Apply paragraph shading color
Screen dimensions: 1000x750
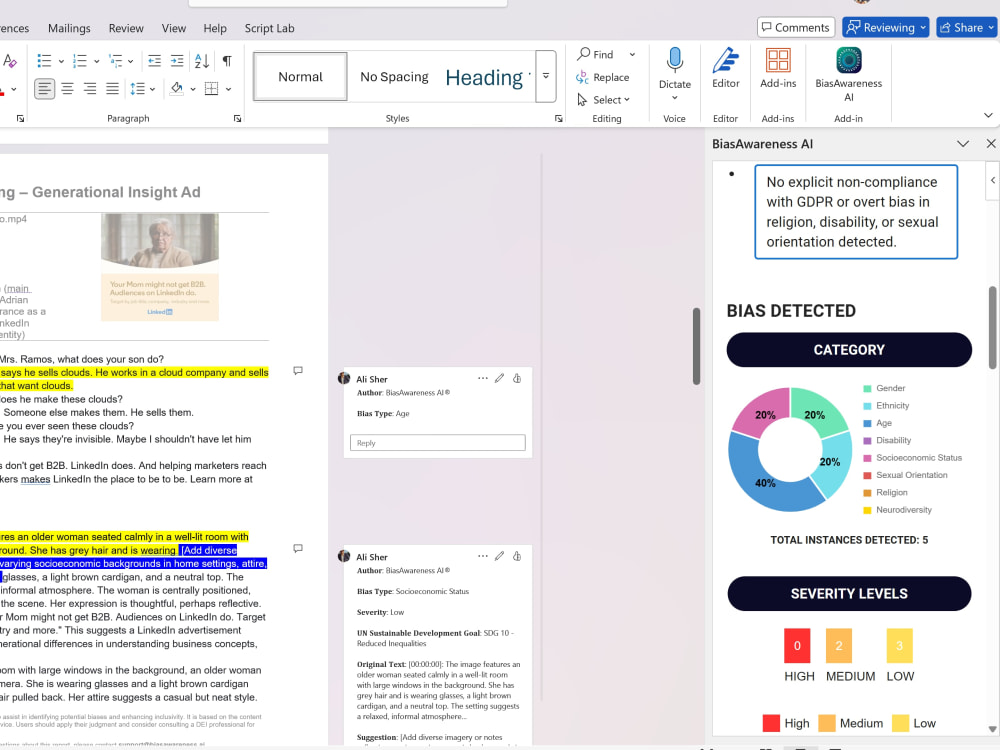[177, 89]
